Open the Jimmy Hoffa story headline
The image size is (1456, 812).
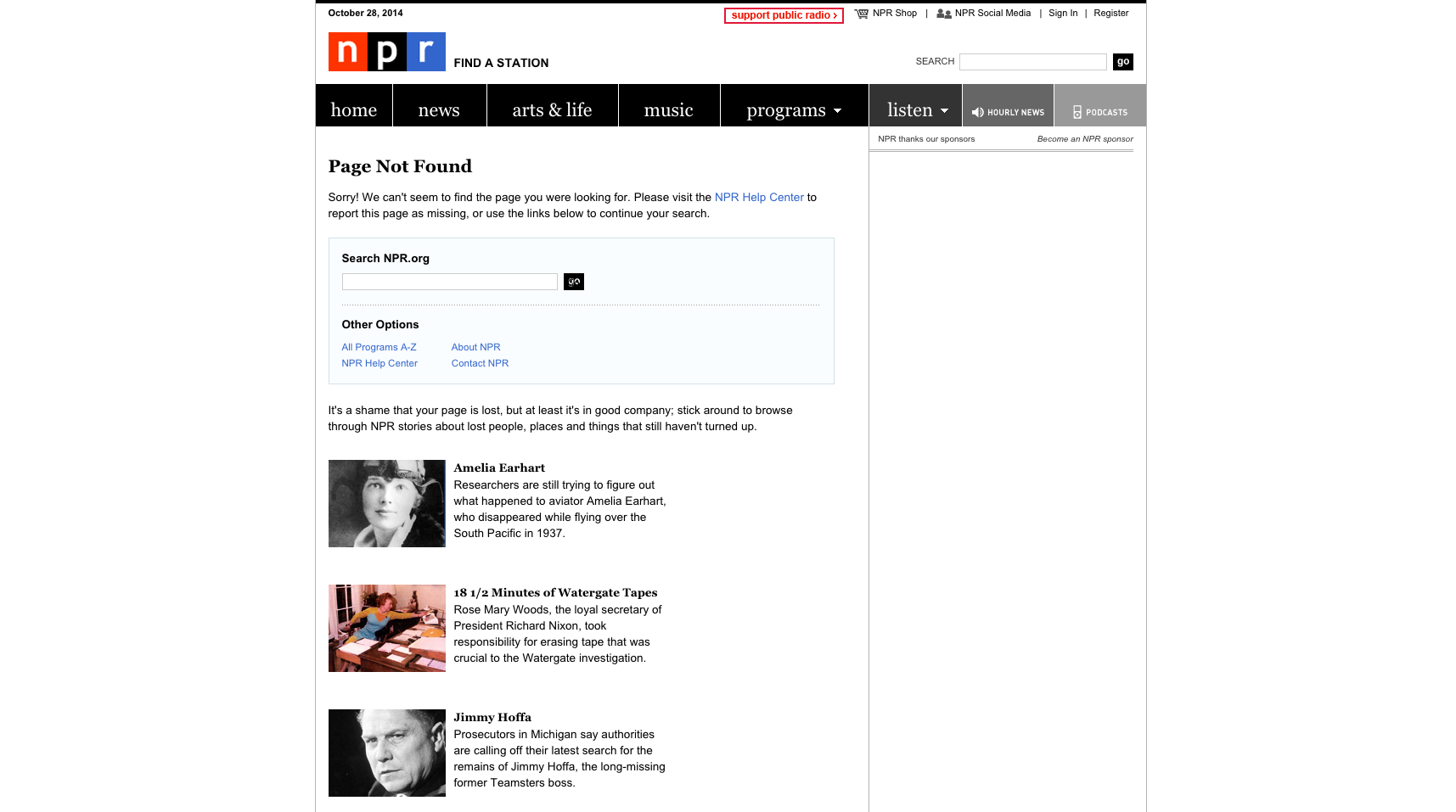click(492, 717)
